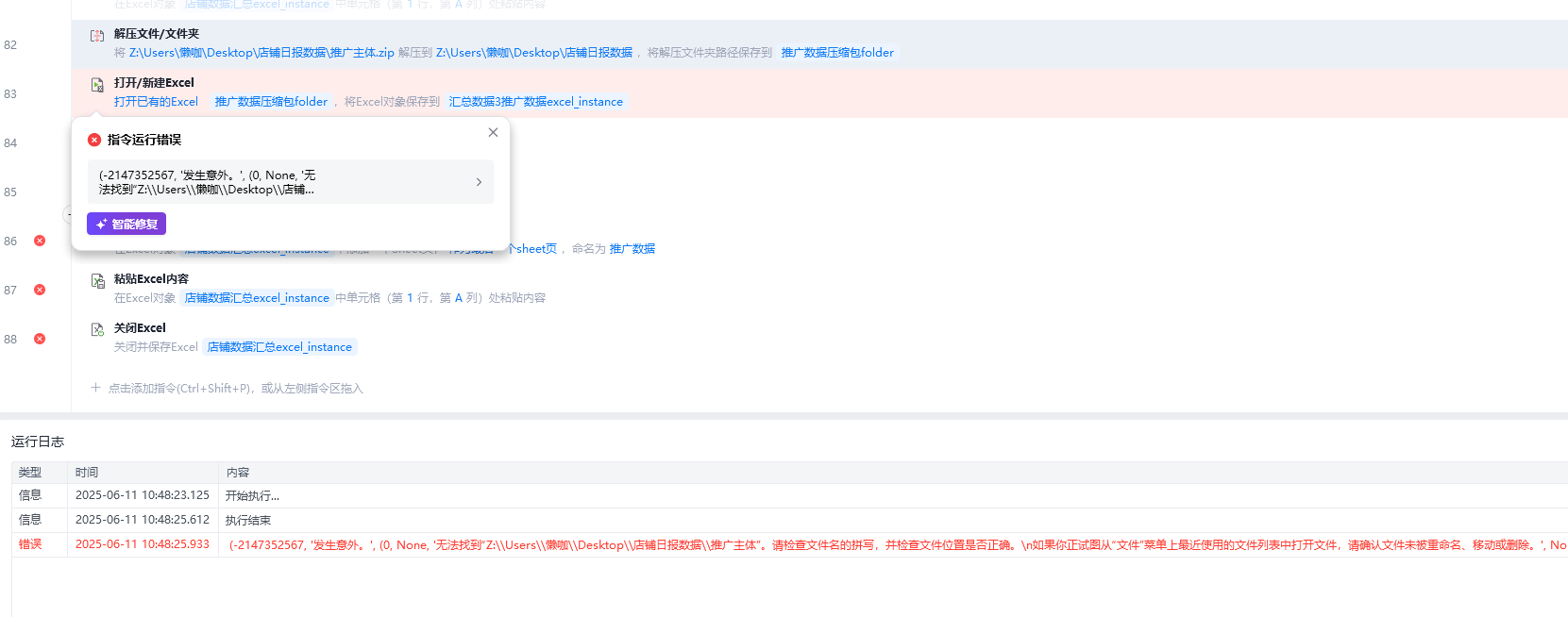Click the unzip file/folder step icon
This screenshot has height=617, width=1568.
click(97, 36)
